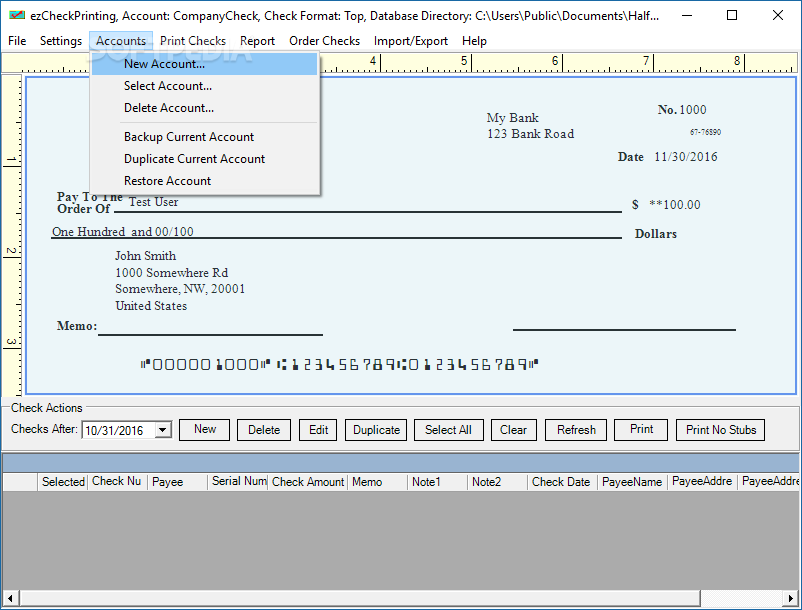This screenshot has width=802, height=610.
Task: Click the Check Nu column header
Action: [x=117, y=482]
